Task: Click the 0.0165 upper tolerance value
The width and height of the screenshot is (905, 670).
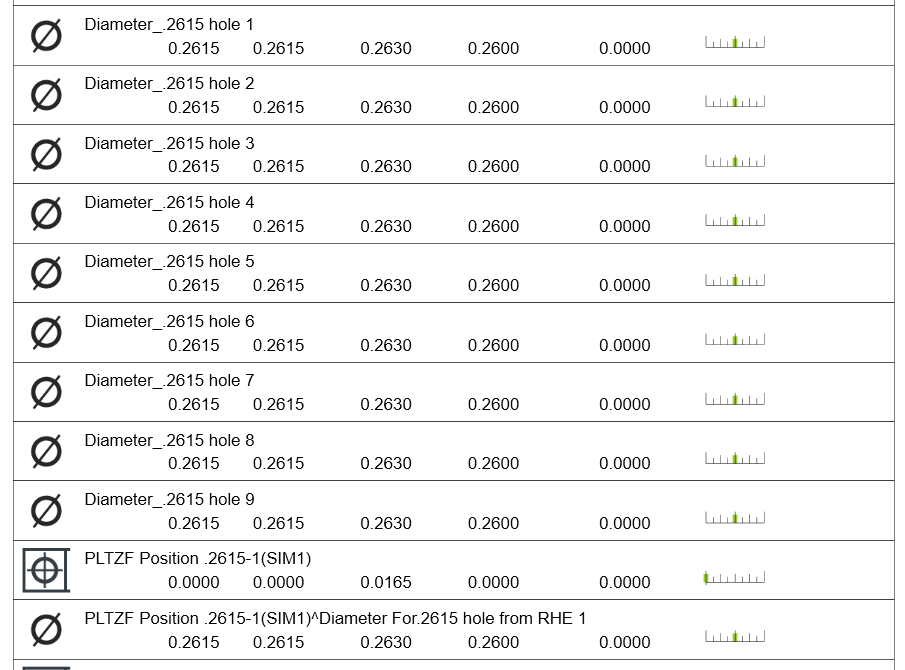Action: click(386, 582)
